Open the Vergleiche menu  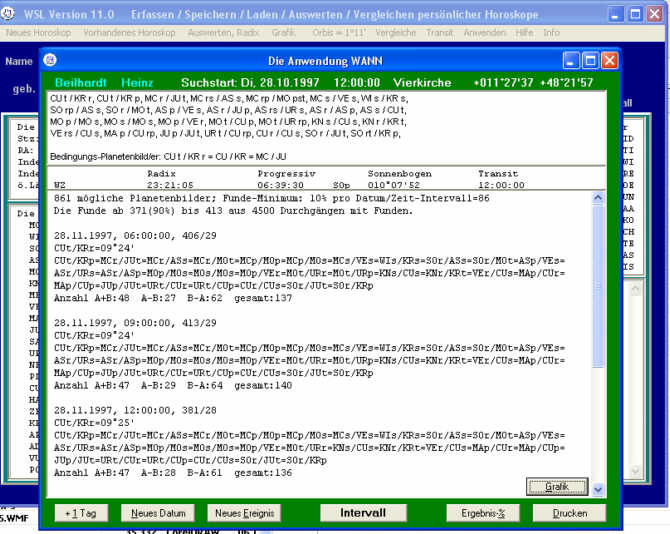coord(395,32)
